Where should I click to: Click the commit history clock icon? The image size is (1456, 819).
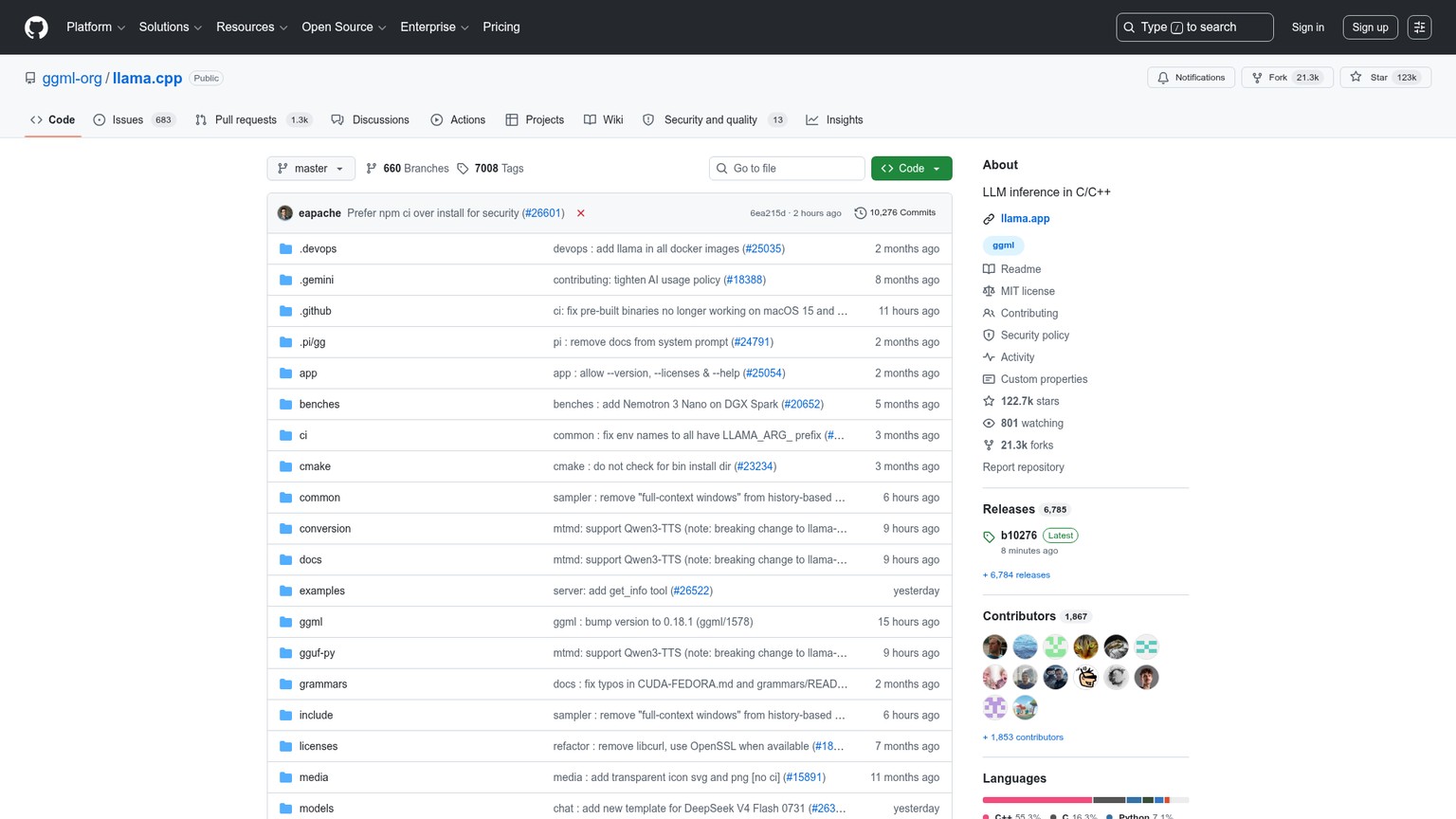pyautogui.click(x=860, y=213)
